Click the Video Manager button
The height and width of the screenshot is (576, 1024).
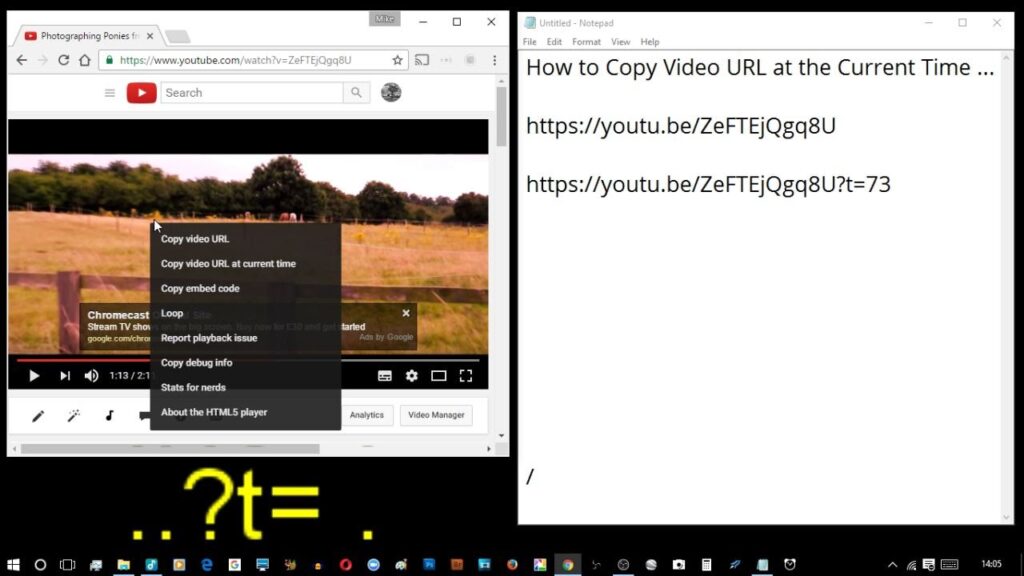pos(436,415)
